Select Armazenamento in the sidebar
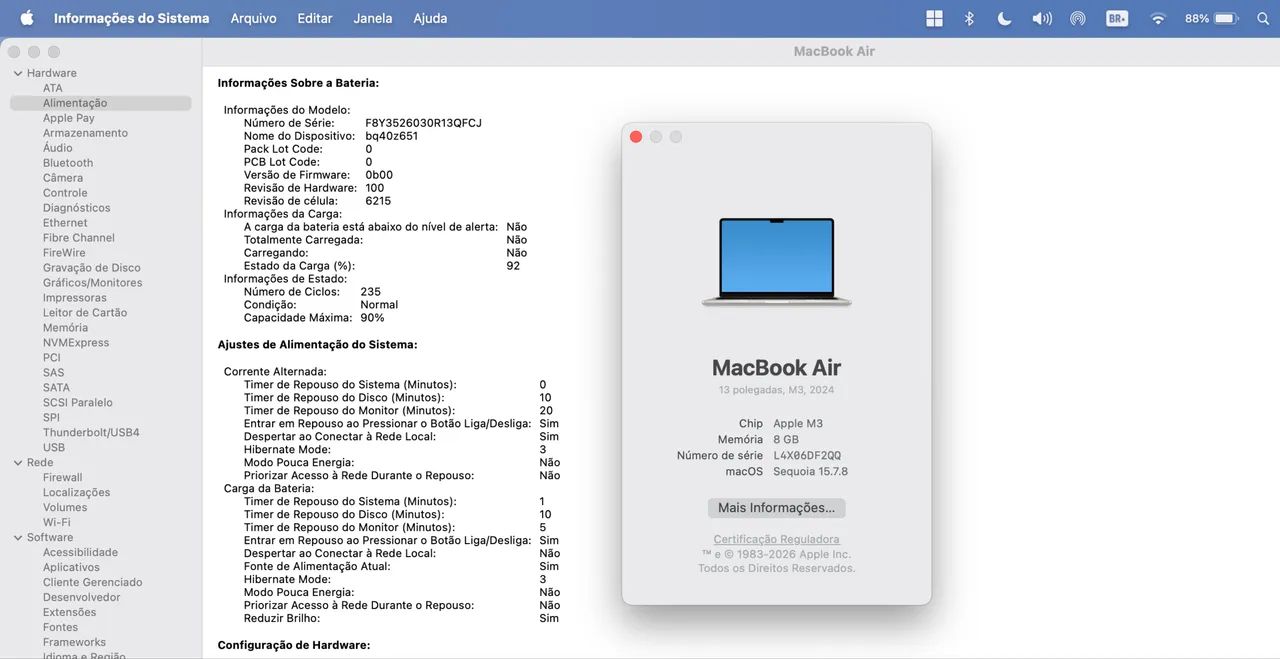This screenshot has width=1280, height=659. [85, 133]
